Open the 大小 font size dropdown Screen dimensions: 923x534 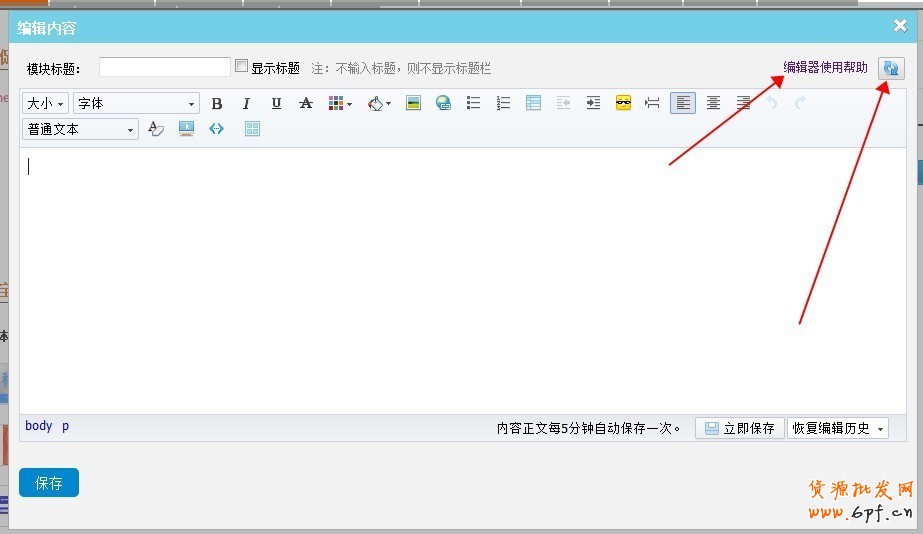(46, 103)
